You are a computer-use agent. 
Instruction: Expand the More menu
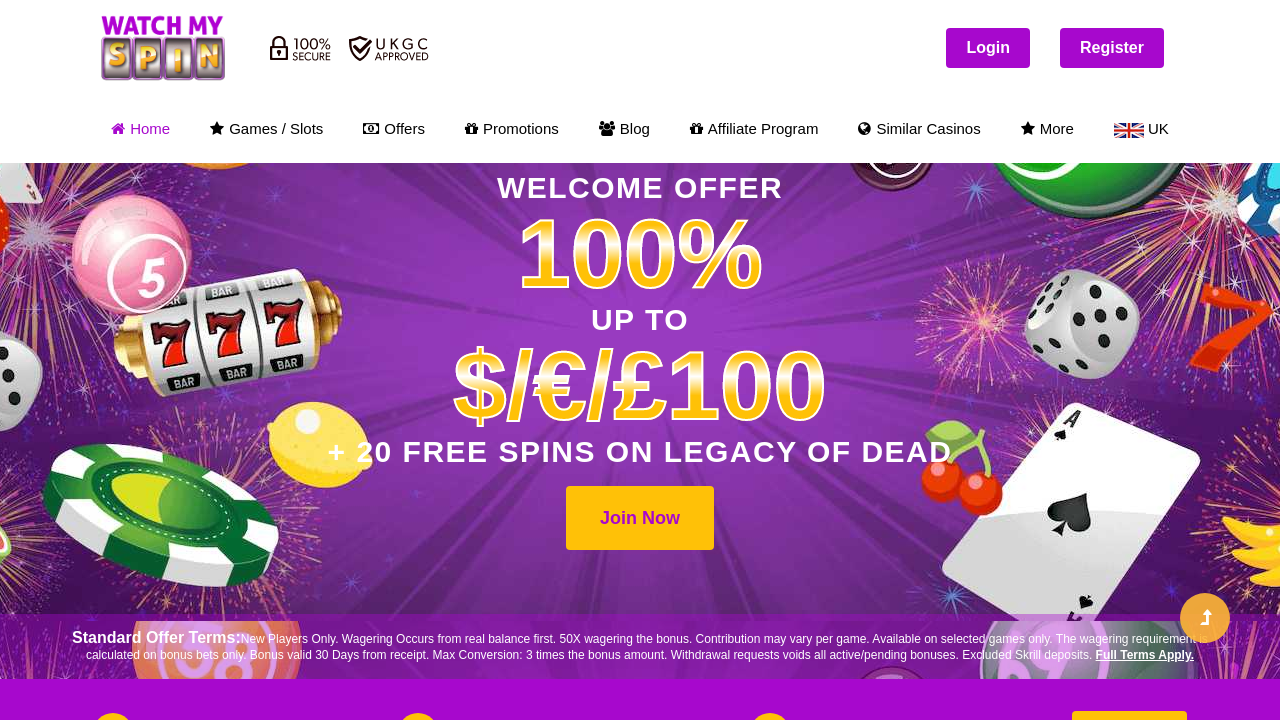pos(1047,129)
